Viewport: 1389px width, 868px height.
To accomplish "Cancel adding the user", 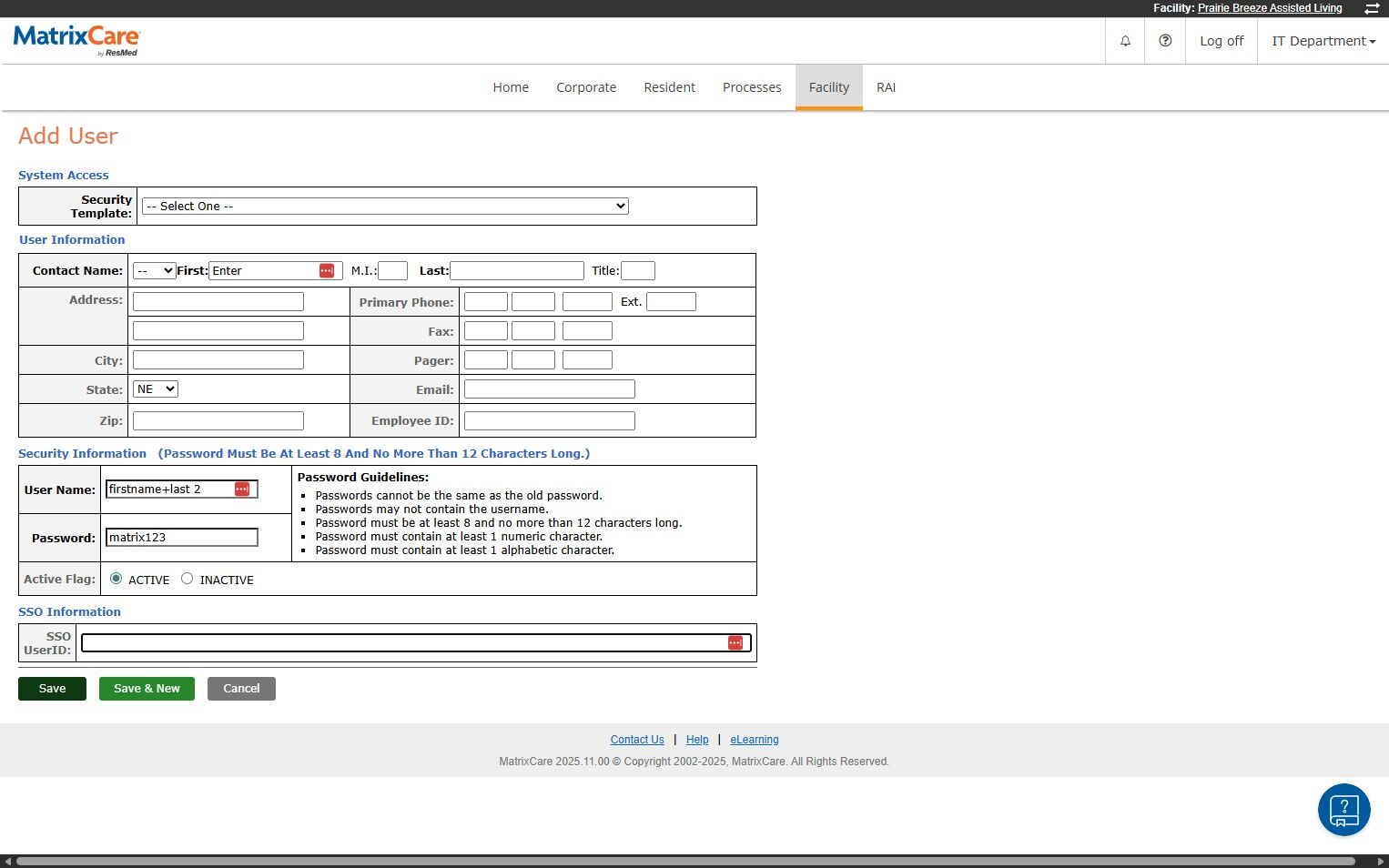I will [241, 689].
